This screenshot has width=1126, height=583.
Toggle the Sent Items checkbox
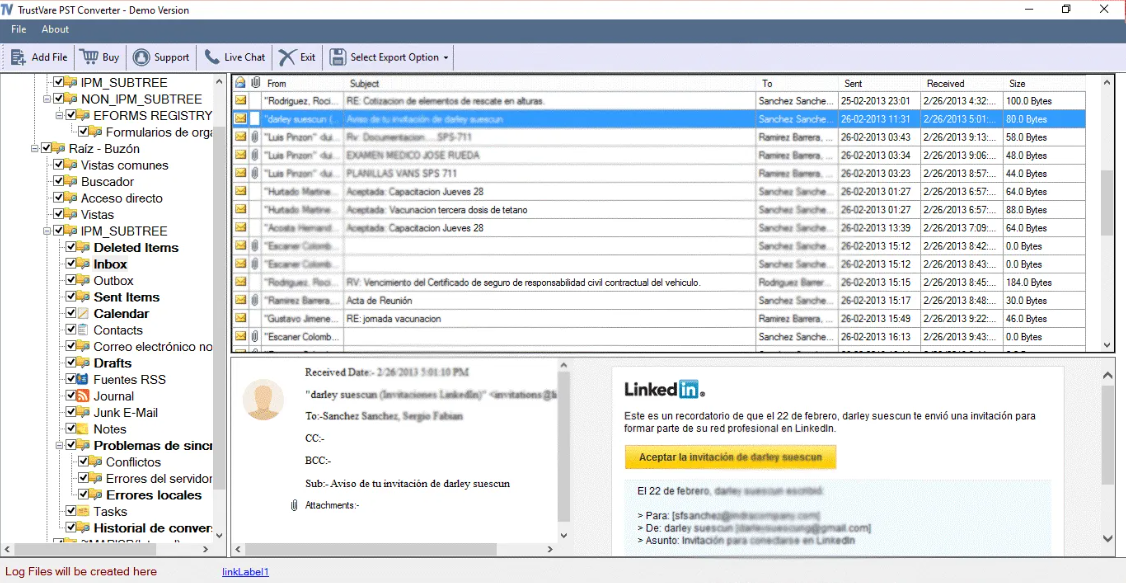click(71, 297)
